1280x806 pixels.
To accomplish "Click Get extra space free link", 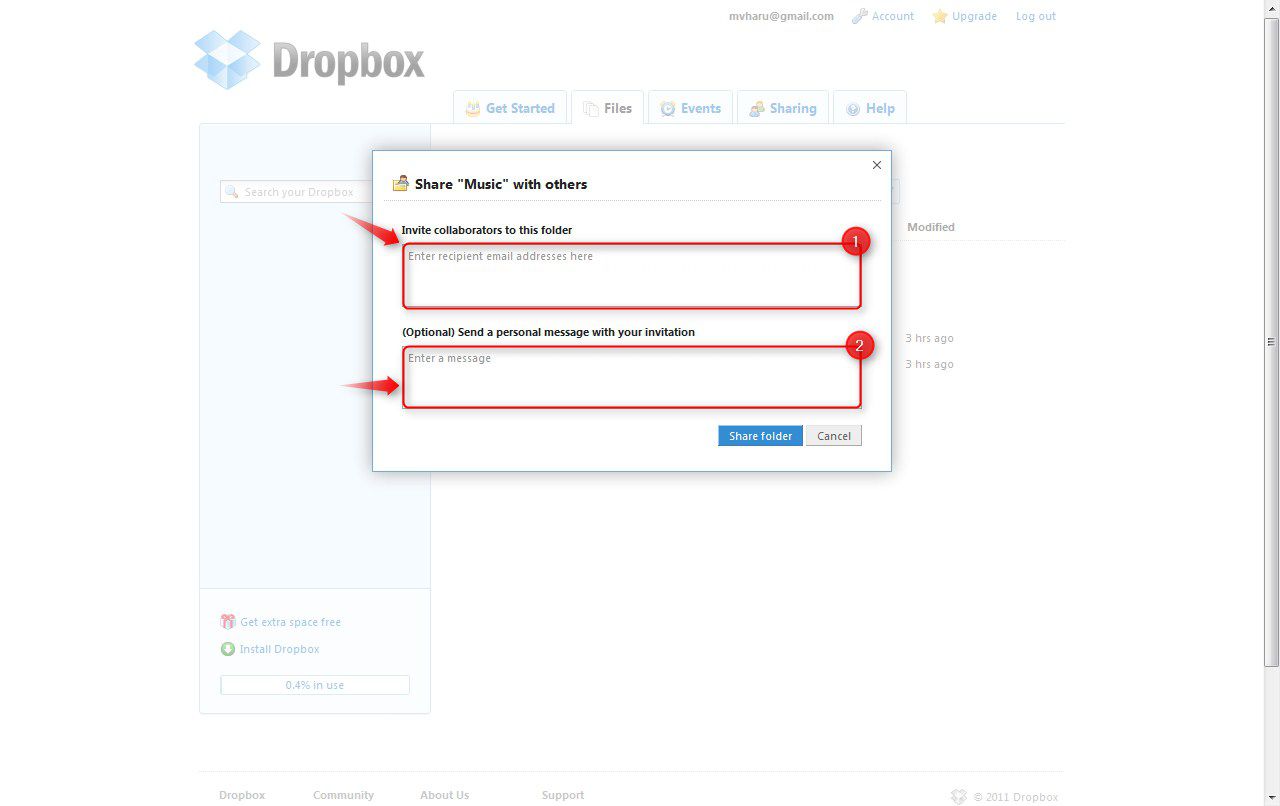I will (291, 622).
